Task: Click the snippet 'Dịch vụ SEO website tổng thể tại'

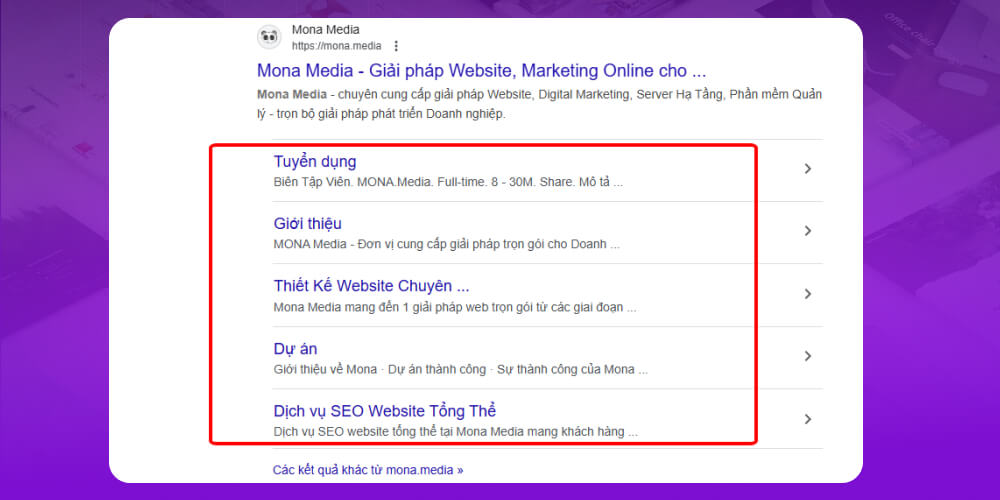Action: [x=455, y=432]
